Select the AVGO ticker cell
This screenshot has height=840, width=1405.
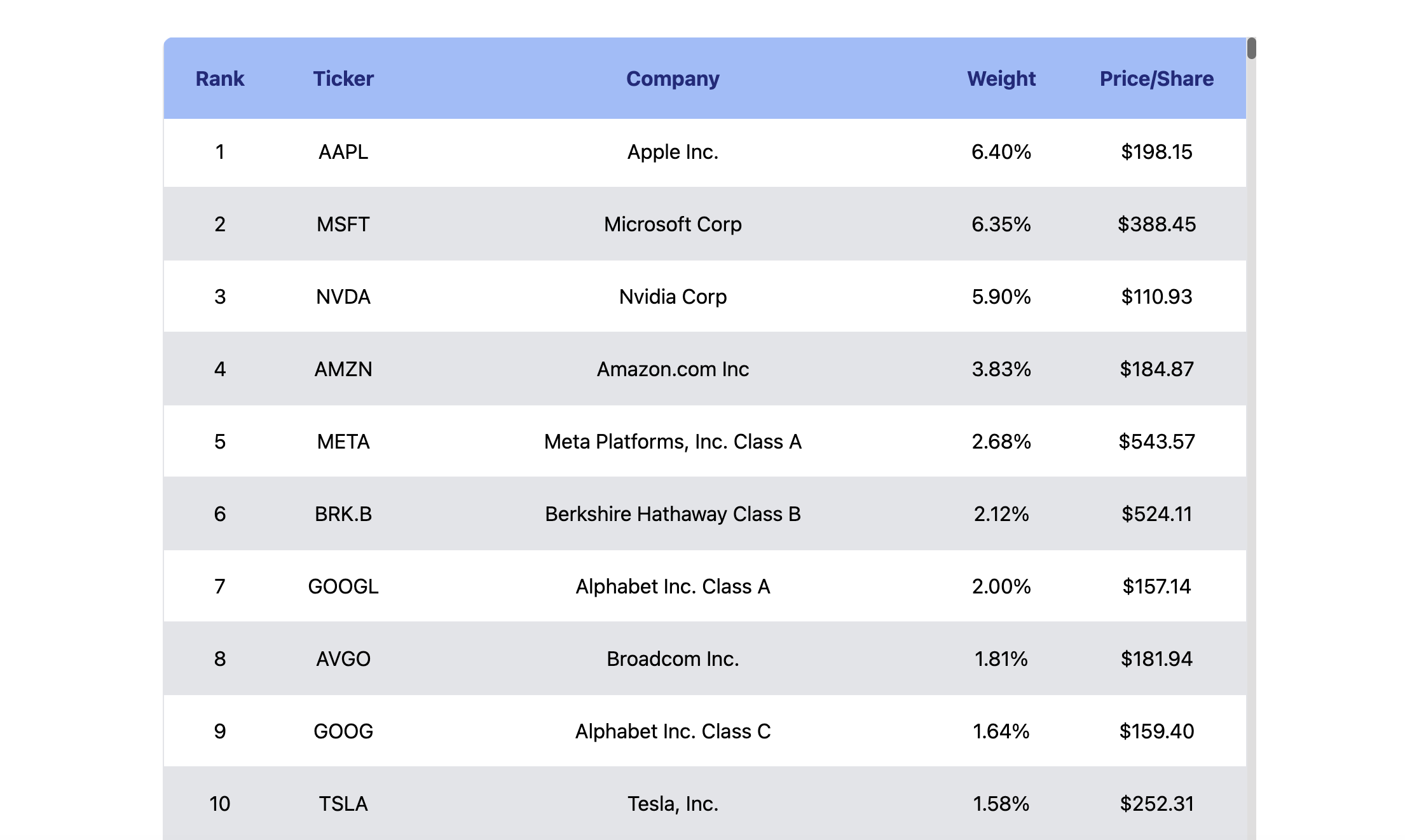343,659
